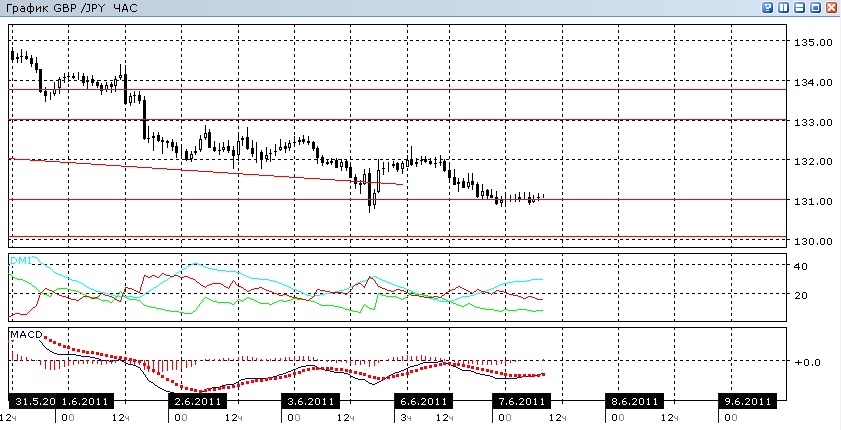841x430 pixels.
Task: Tile windows horizontally using the two-row icon
Action: coord(800,8)
